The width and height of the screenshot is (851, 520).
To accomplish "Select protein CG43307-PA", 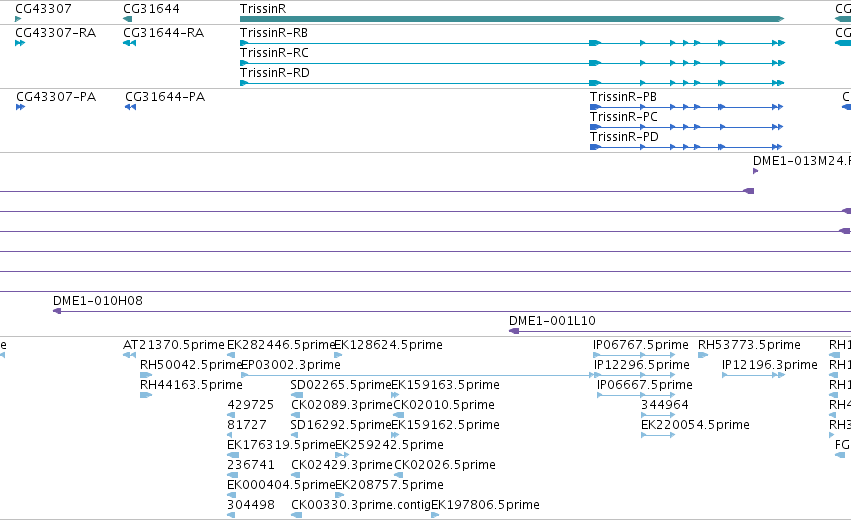I will (x=56, y=97).
